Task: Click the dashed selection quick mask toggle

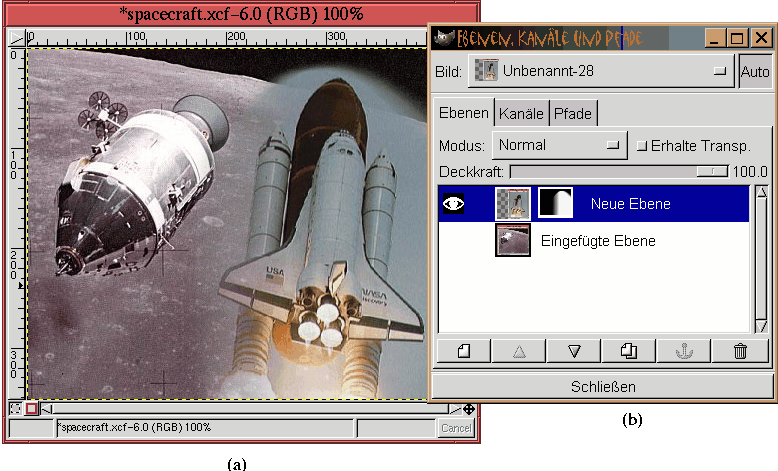Action: coord(15,408)
